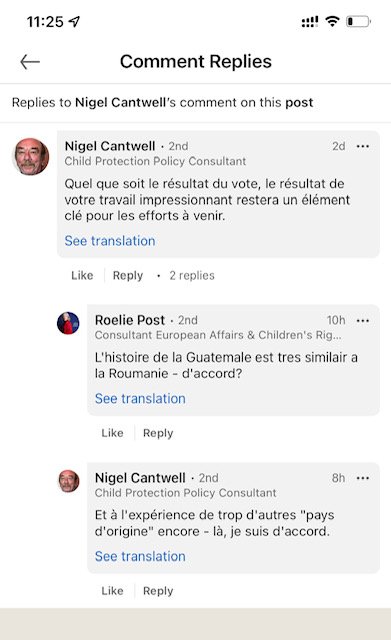See translation of the top French comment
Viewport: 391px width, 640px height.
click(x=110, y=241)
